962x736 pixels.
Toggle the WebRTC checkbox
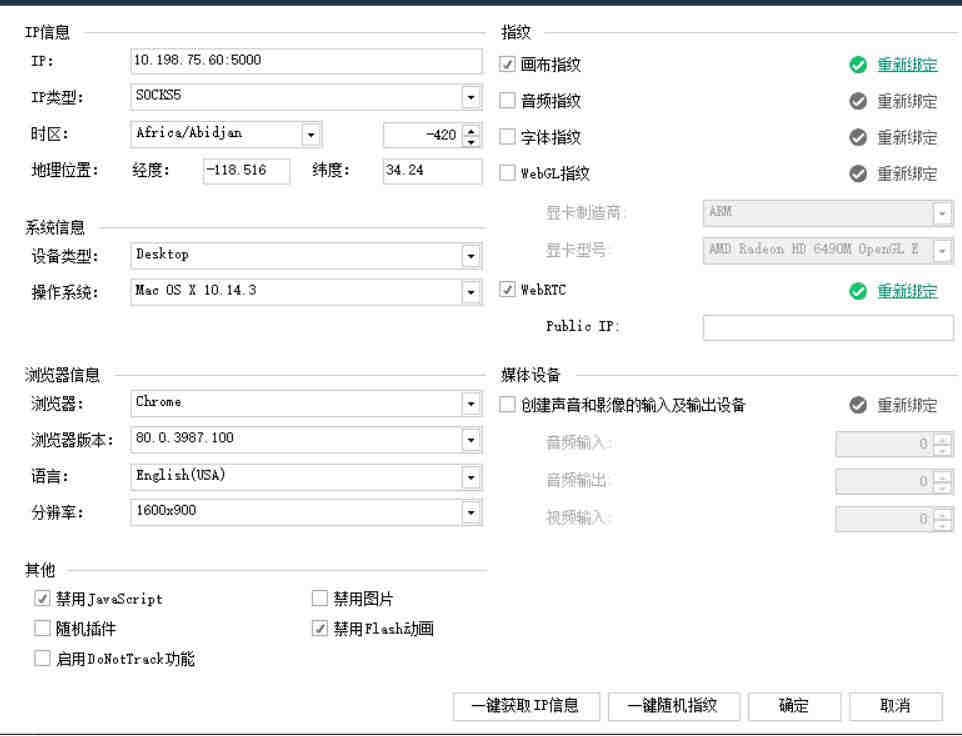(507, 289)
